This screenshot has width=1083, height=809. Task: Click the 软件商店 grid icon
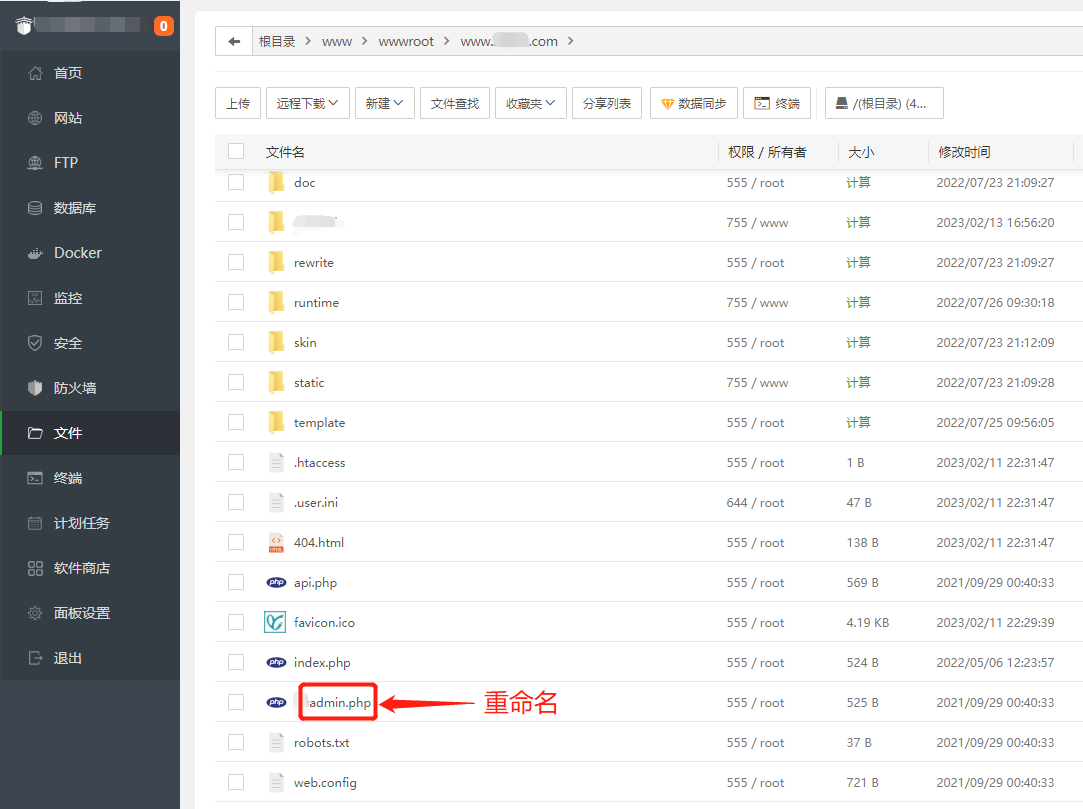point(35,569)
